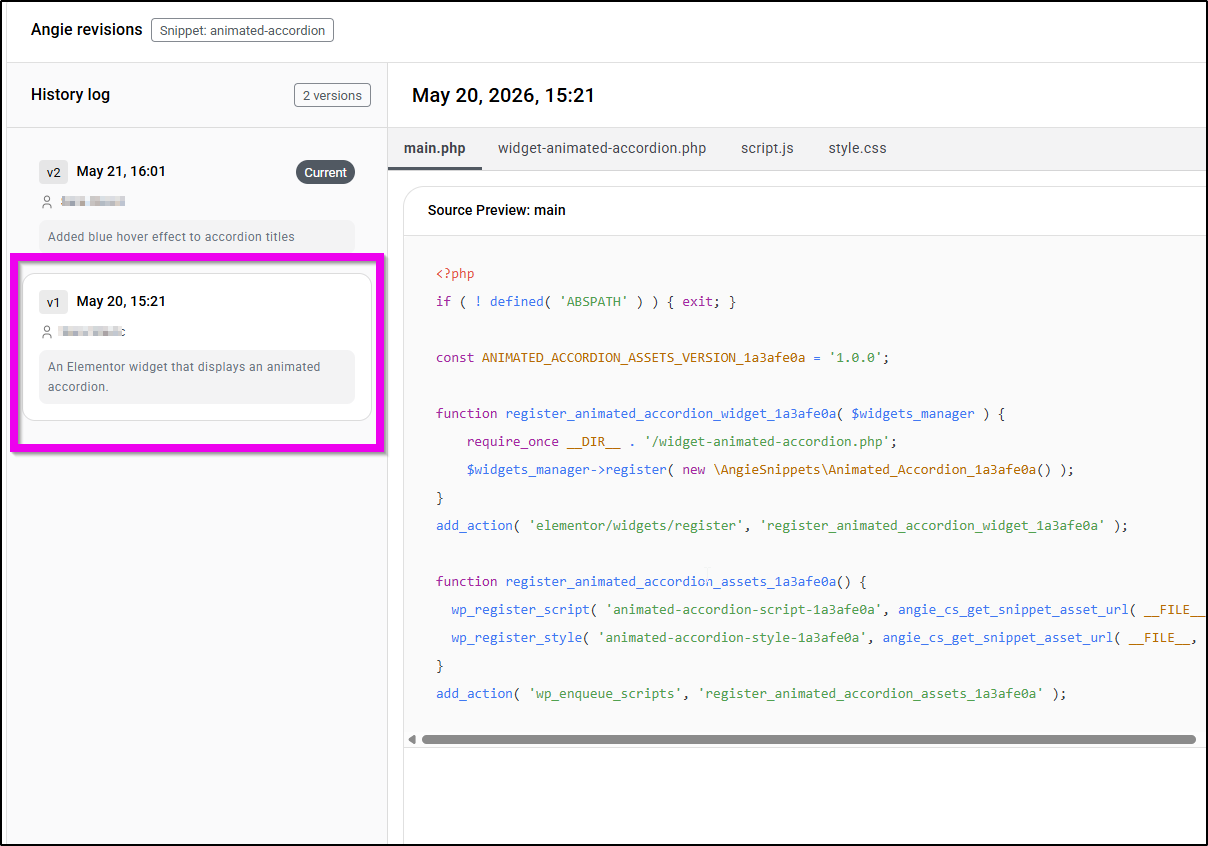This screenshot has width=1208, height=846.
Task: Click the Angie revisions title
Action: [x=87, y=30]
